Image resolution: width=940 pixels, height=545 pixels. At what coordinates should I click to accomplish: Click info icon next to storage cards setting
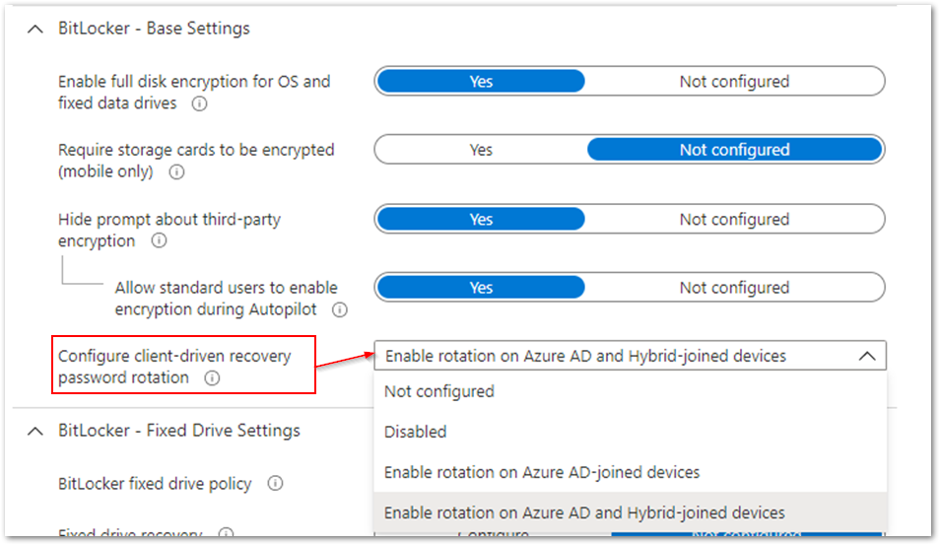(177, 172)
